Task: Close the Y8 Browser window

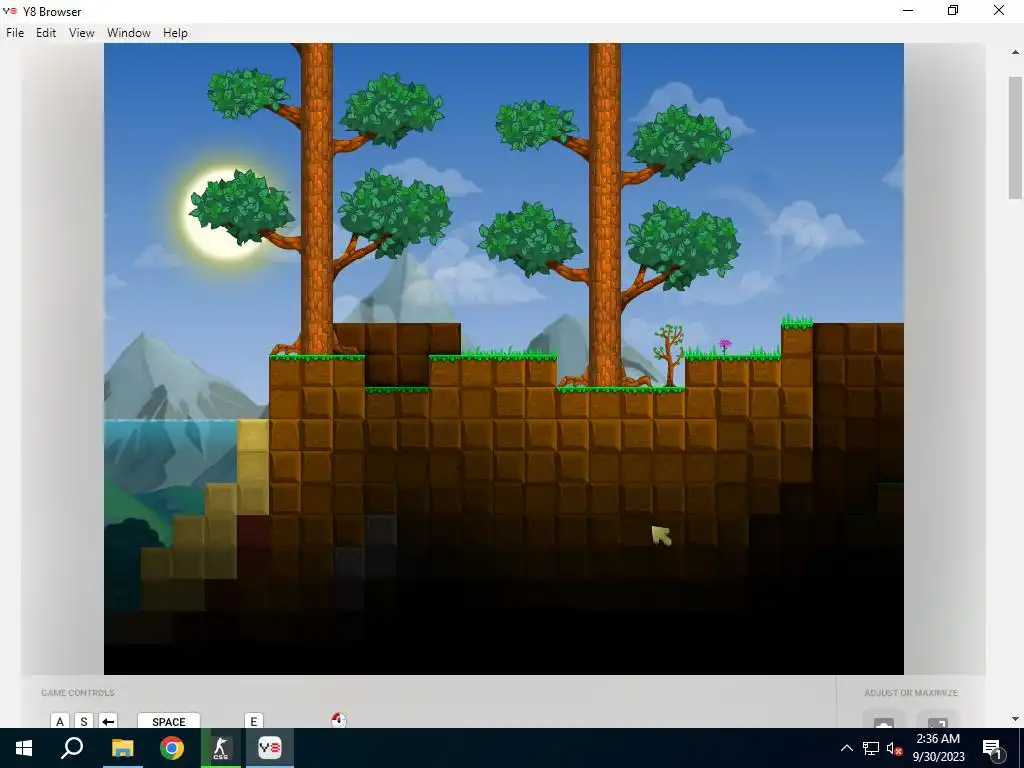Action: click(999, 10)
